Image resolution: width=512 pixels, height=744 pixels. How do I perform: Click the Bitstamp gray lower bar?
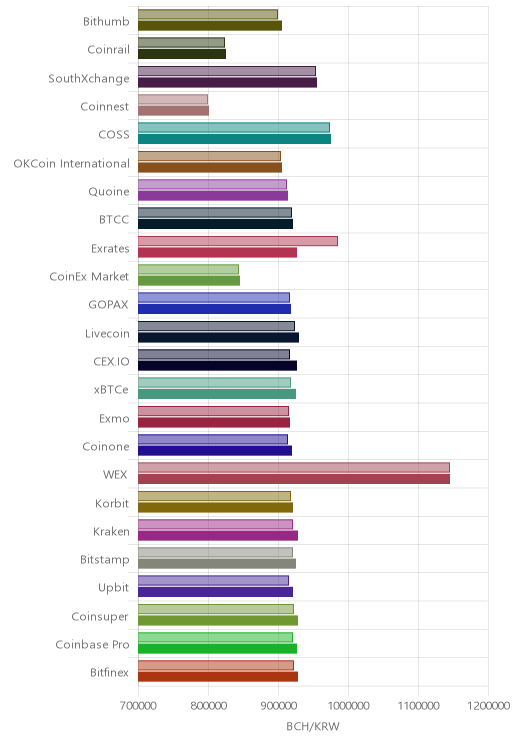click(x=217, y=564)
